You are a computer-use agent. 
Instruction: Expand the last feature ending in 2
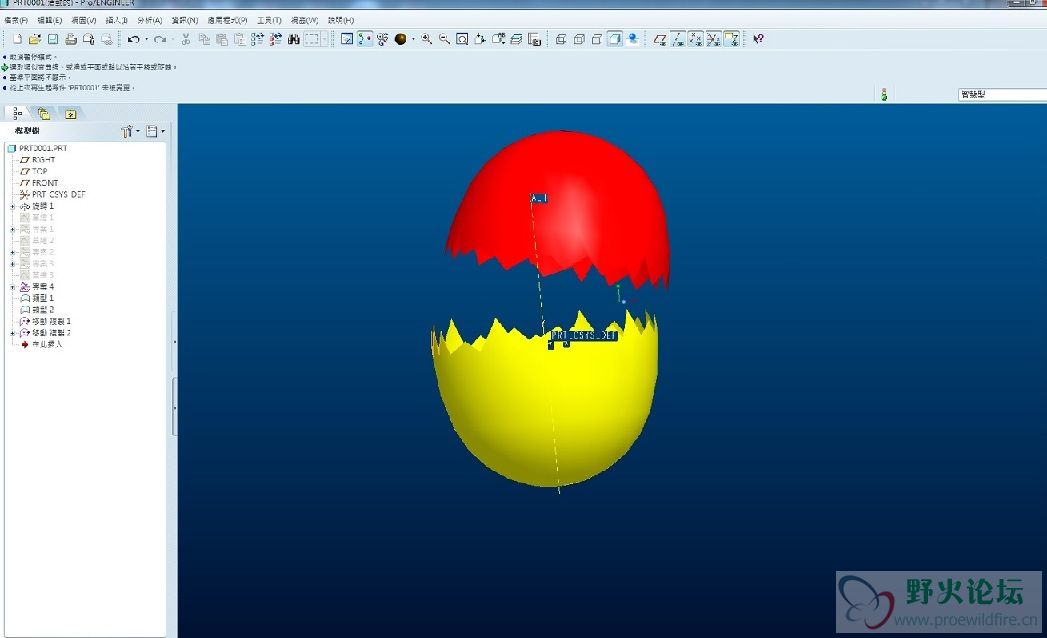(x=13, y=333)
